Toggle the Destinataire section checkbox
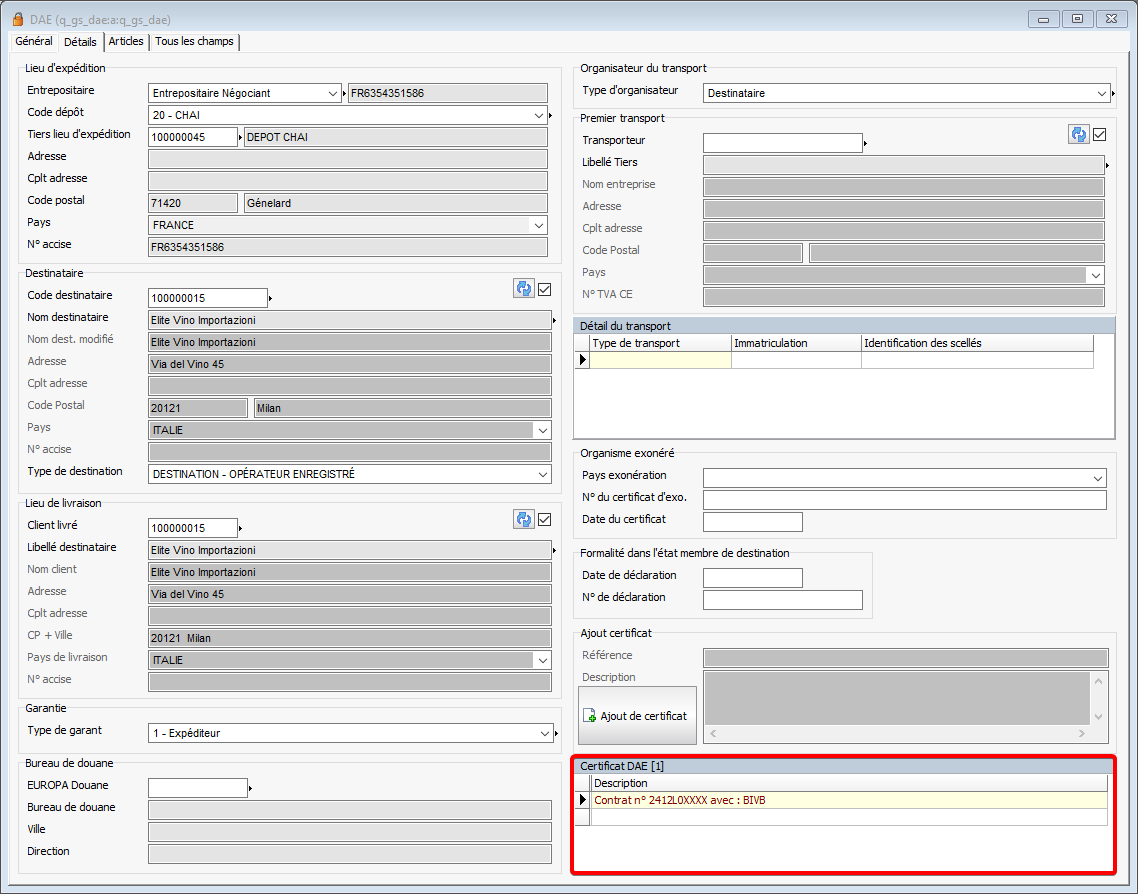 click(545, 289)
